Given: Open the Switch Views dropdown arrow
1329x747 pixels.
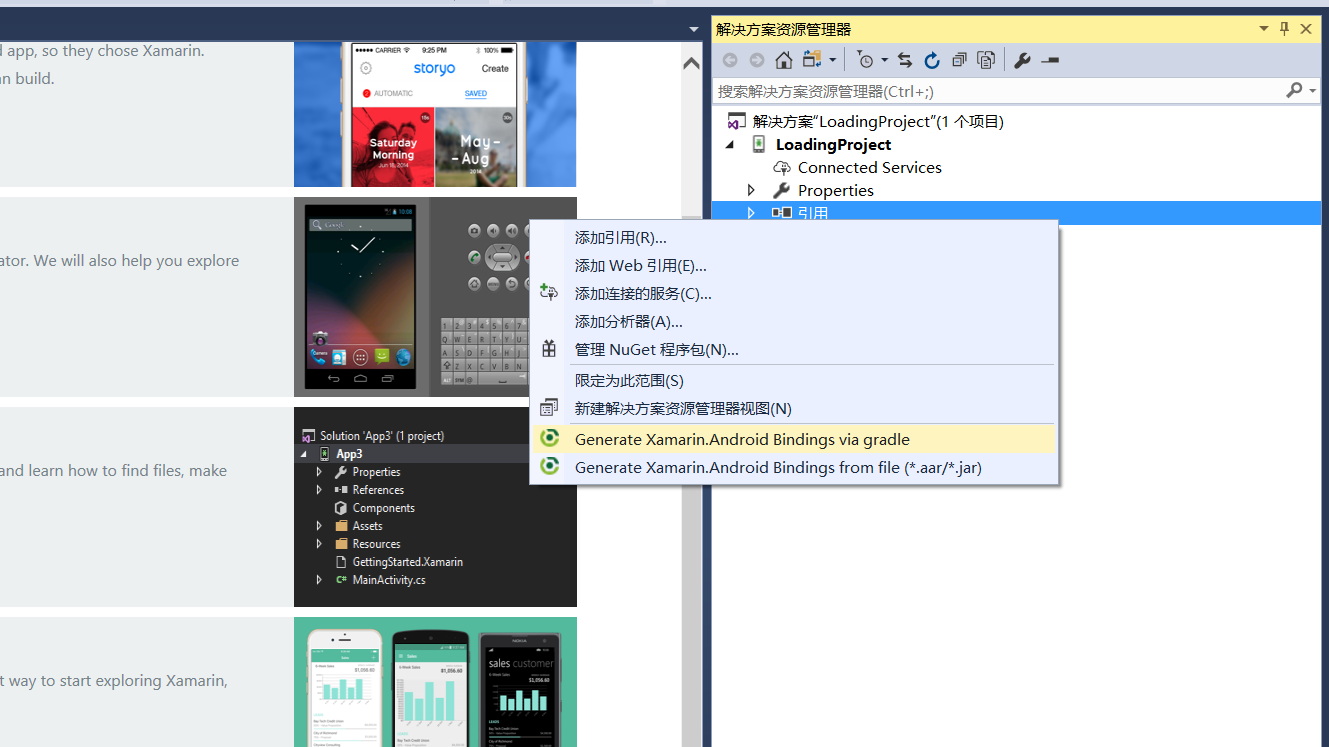Looking at the screenshot, I should pos(833,60).
